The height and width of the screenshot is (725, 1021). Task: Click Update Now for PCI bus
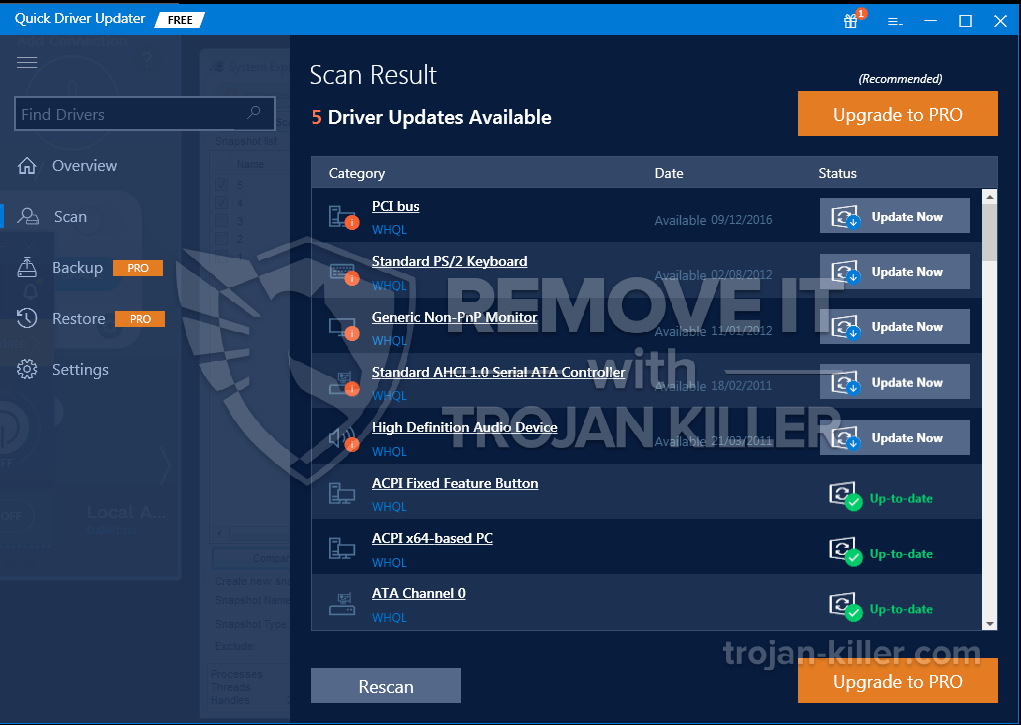(895, 216)
